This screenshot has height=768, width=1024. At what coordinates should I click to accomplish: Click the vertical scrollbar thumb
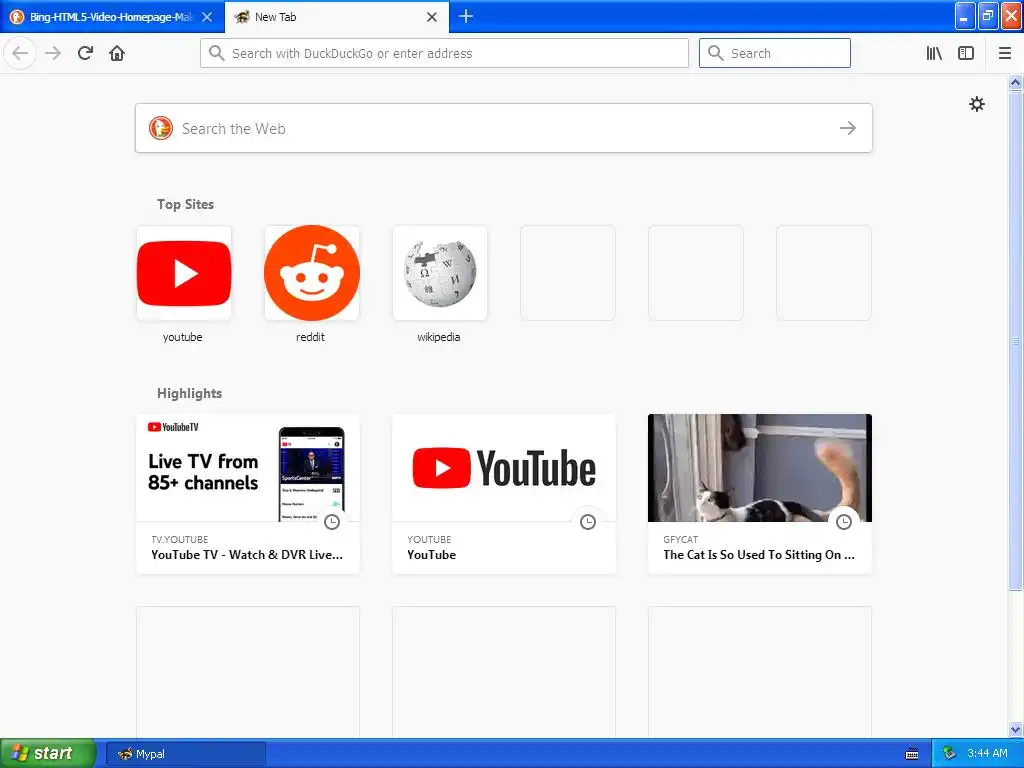click(x=1015, y=340)
